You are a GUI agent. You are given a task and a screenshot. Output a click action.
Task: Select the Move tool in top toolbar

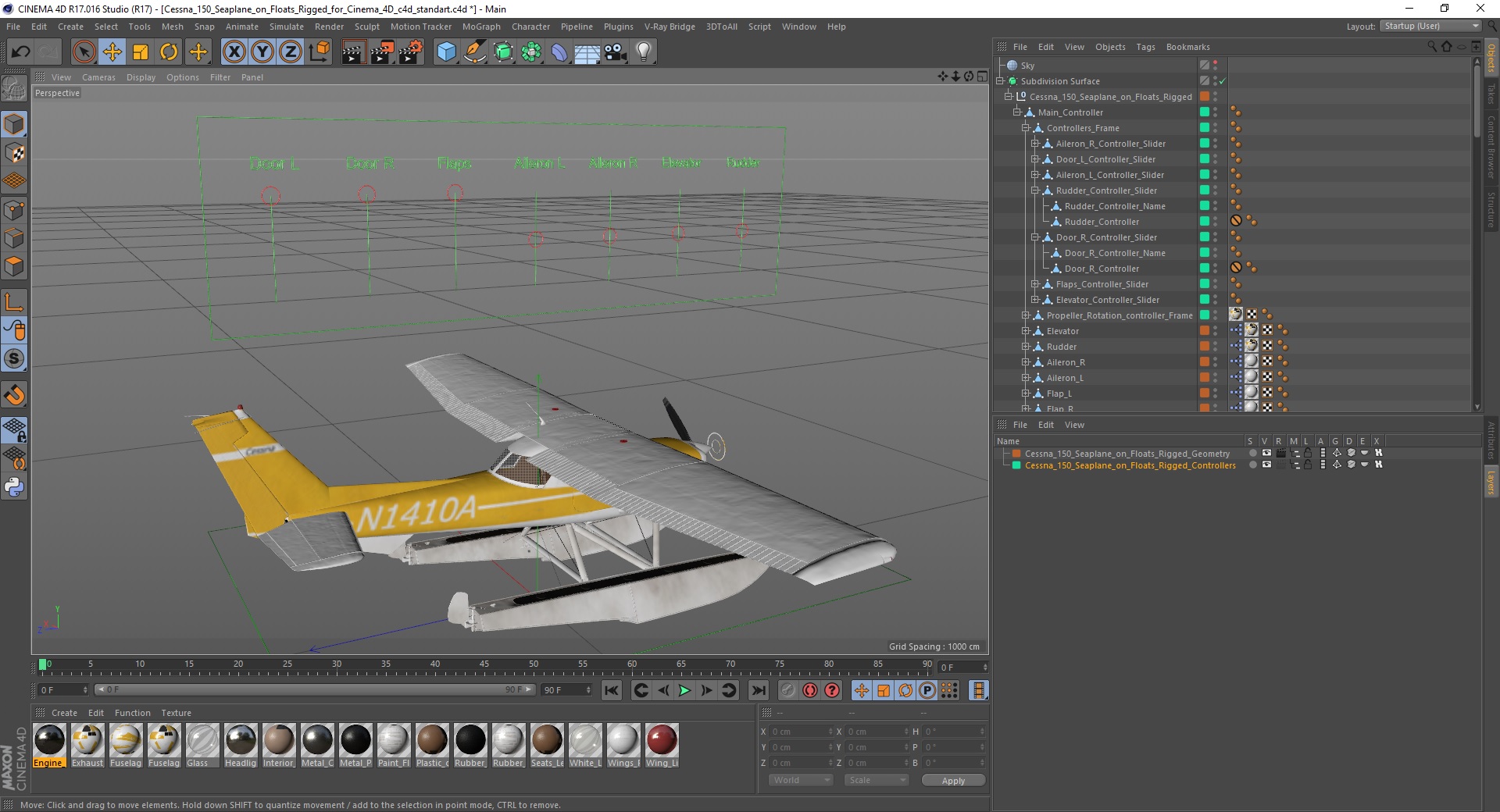tap(112, 52)
